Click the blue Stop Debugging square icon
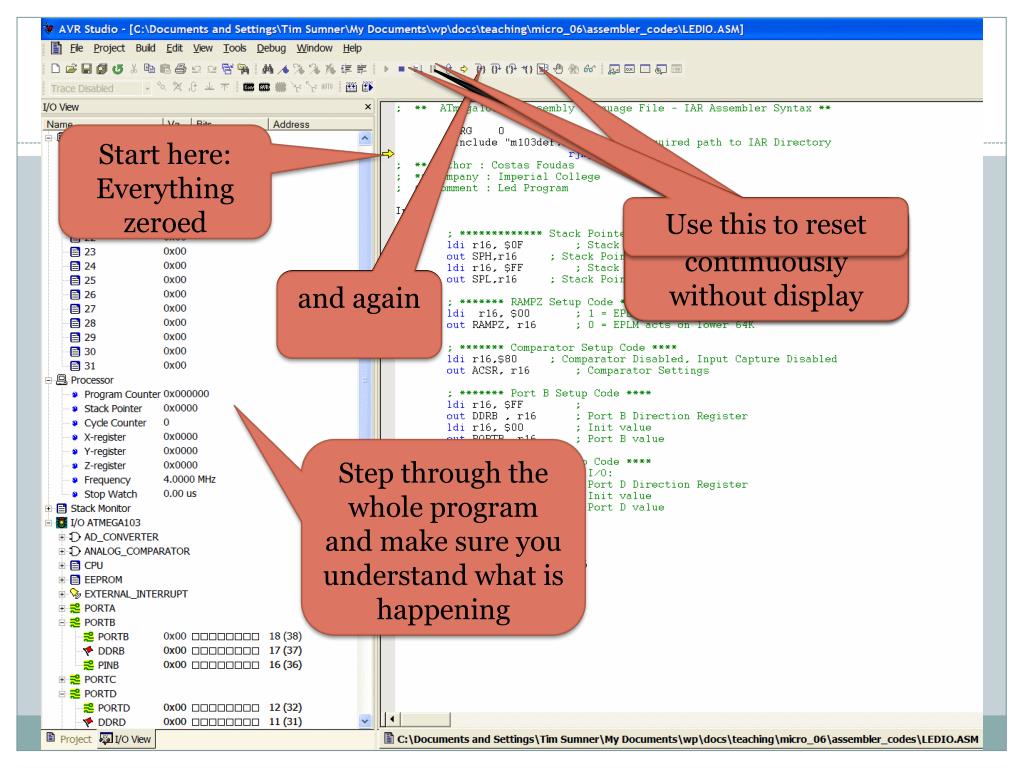This screenshot has width=1024, height=768. pyautogui.click(x=401, y=69)
